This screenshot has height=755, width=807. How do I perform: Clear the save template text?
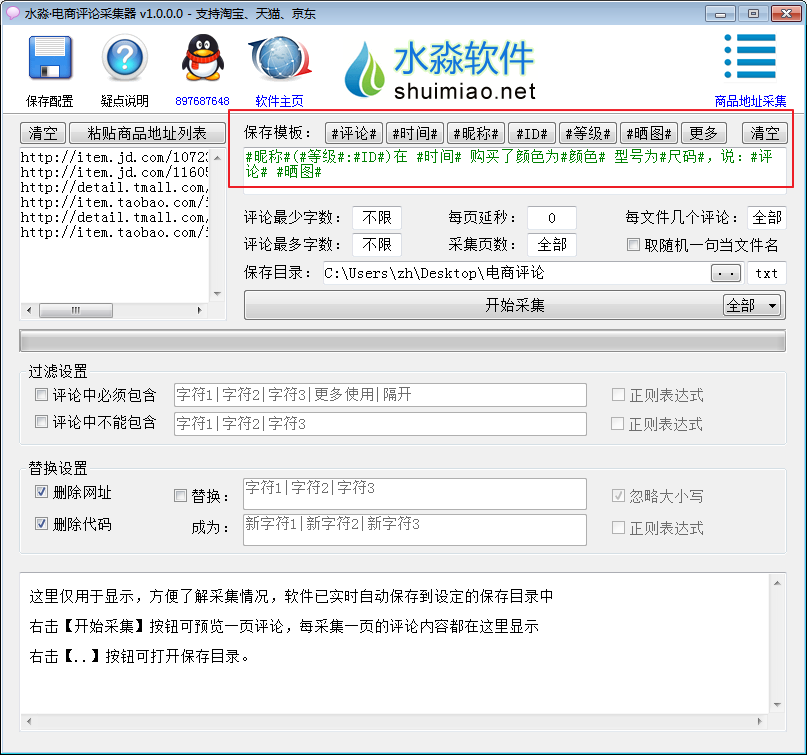click(x=765, y=133)
